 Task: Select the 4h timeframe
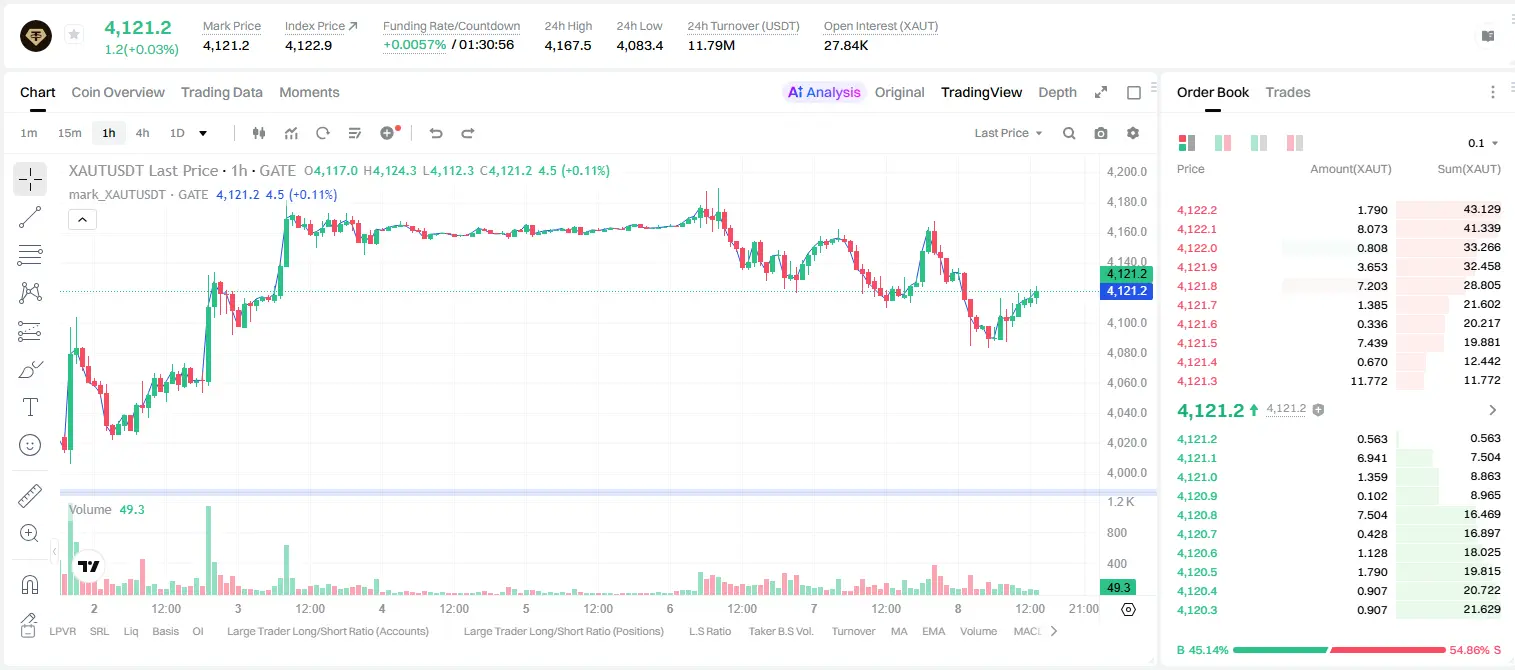143,133
